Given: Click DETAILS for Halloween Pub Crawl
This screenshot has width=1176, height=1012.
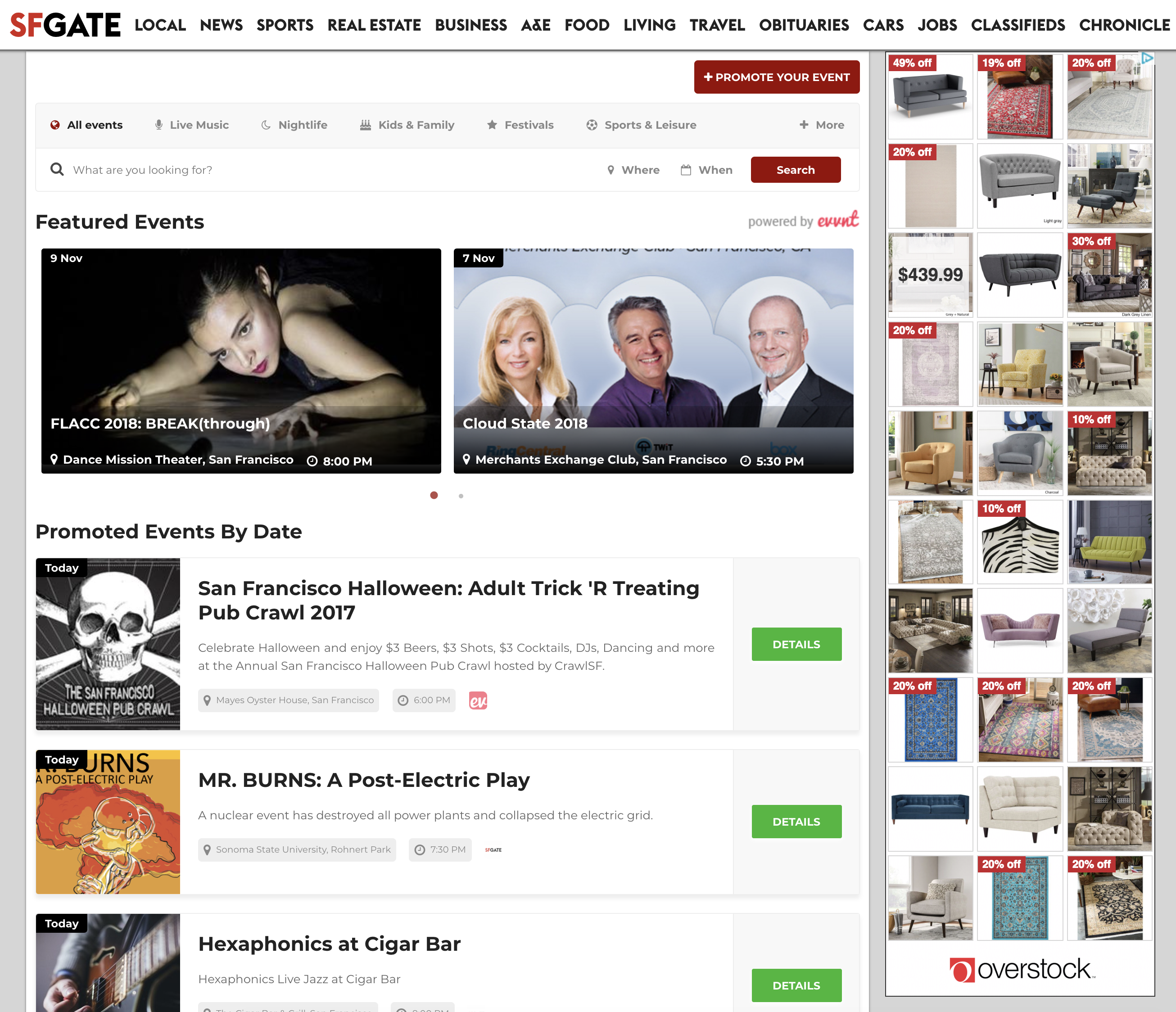Looking at the screenshot, I should tap(796, 644).
